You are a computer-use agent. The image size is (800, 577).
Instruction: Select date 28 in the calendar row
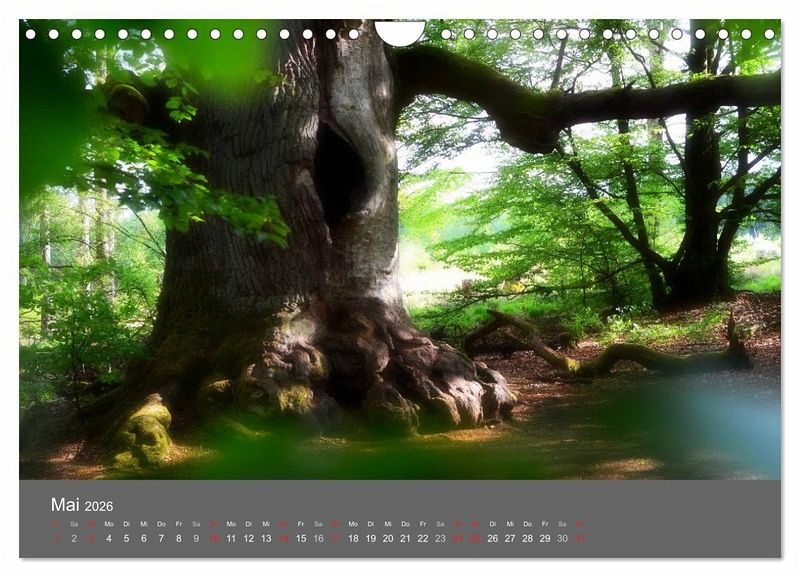[527, 538]
